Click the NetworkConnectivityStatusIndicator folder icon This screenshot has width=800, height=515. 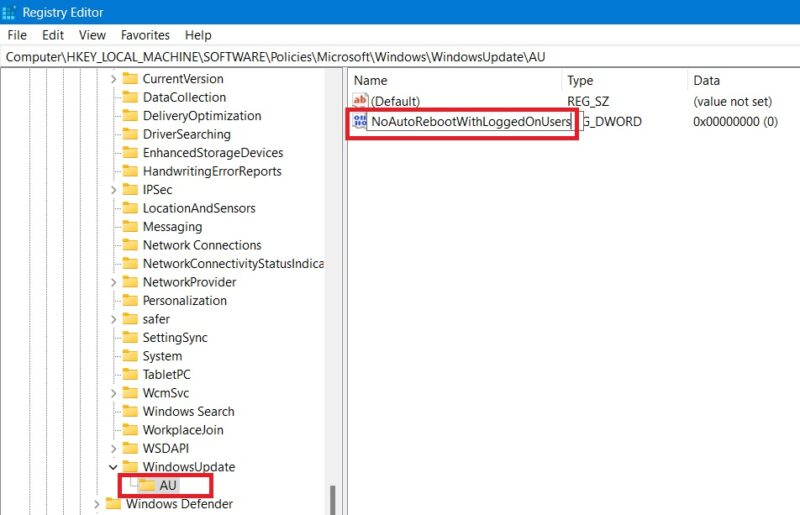pos(130,263)
